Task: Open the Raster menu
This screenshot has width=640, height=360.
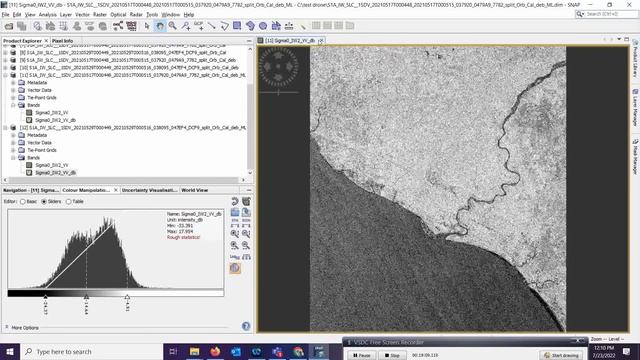Action: [x=100, y=15]
